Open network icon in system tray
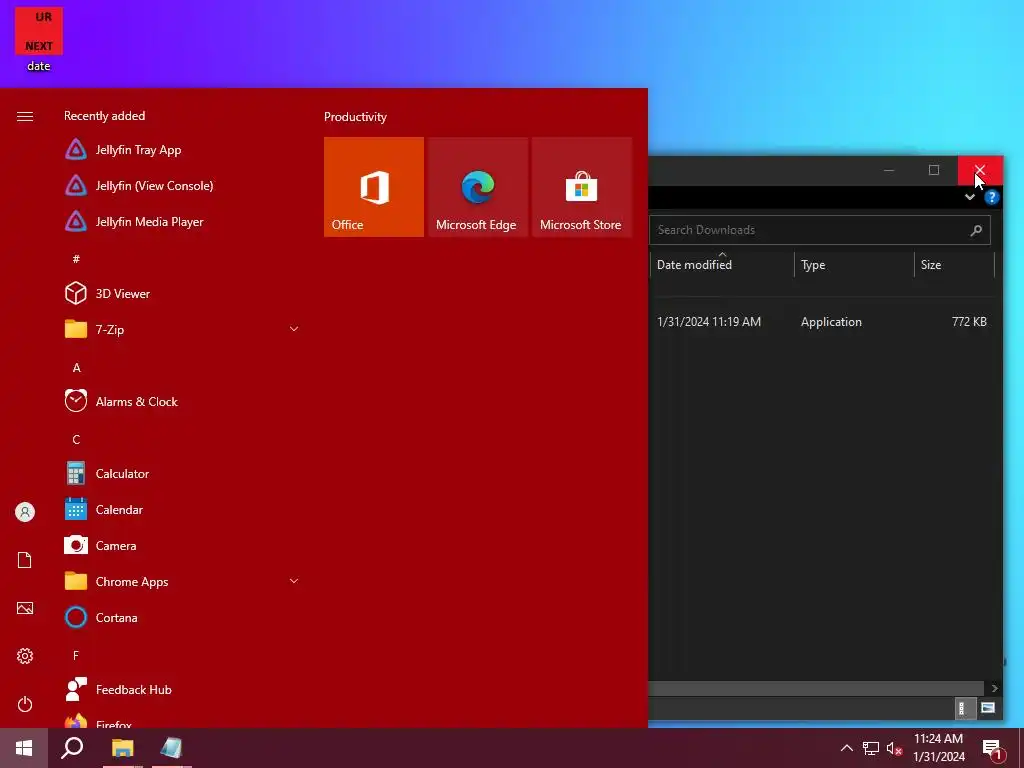This screenshot has height=768, width=1024. [871, 748]
